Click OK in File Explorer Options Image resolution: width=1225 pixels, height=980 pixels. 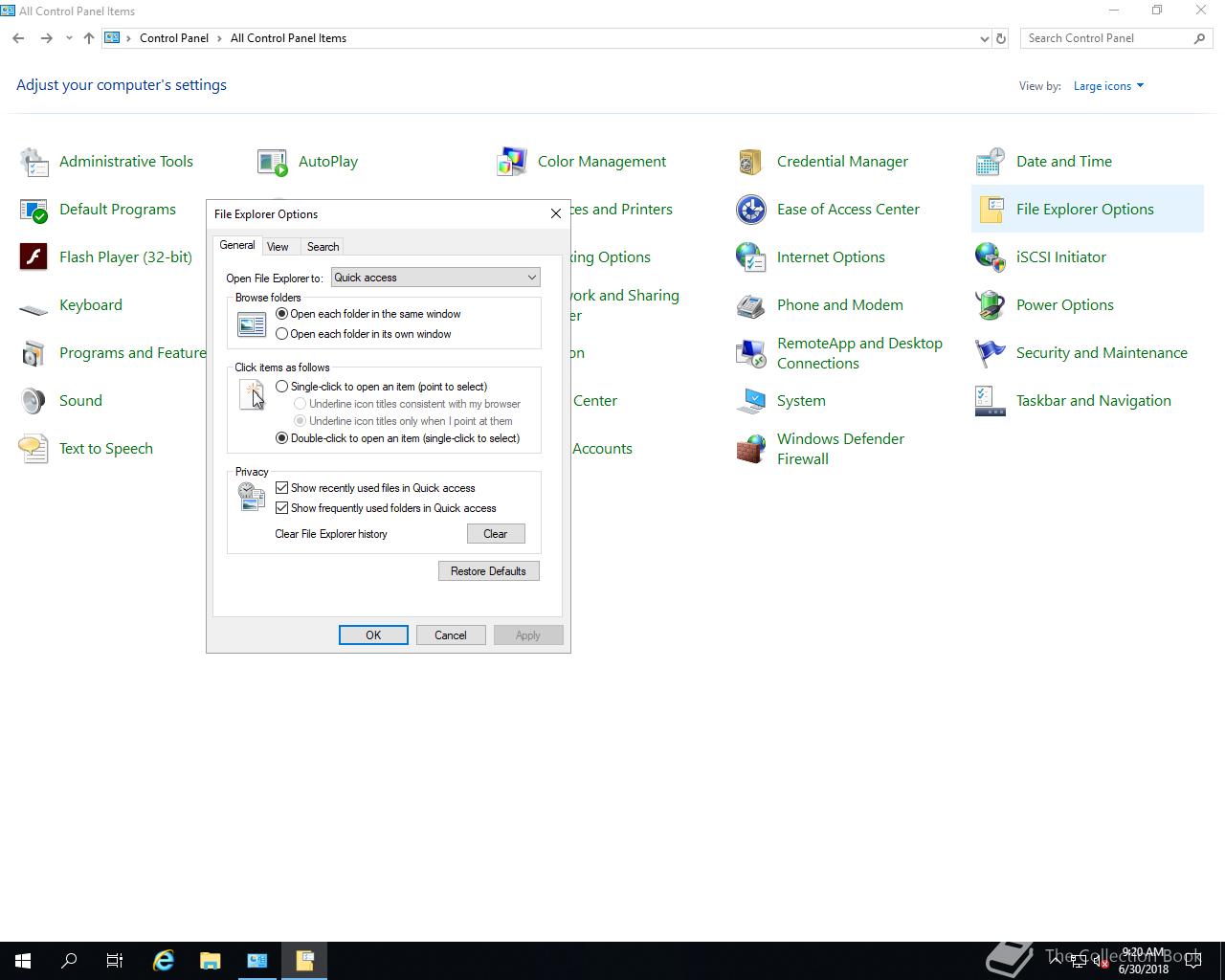(373, 635)
